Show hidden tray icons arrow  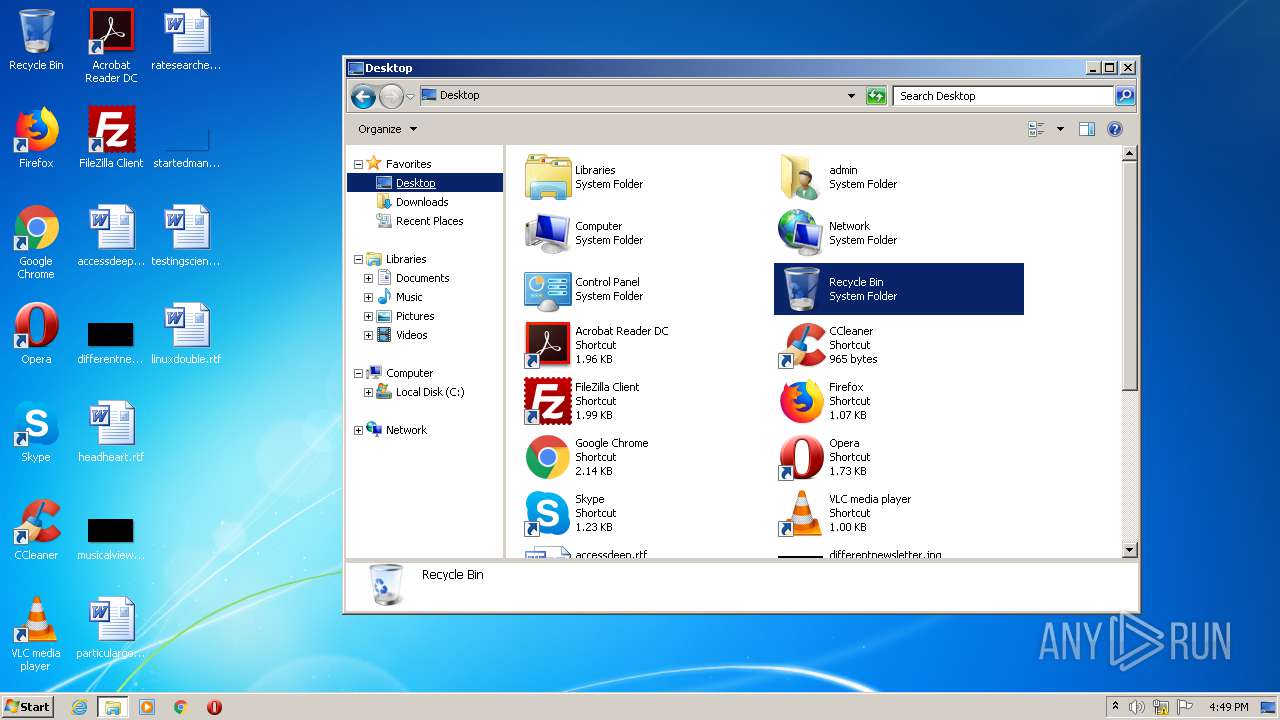(1115, 706)
